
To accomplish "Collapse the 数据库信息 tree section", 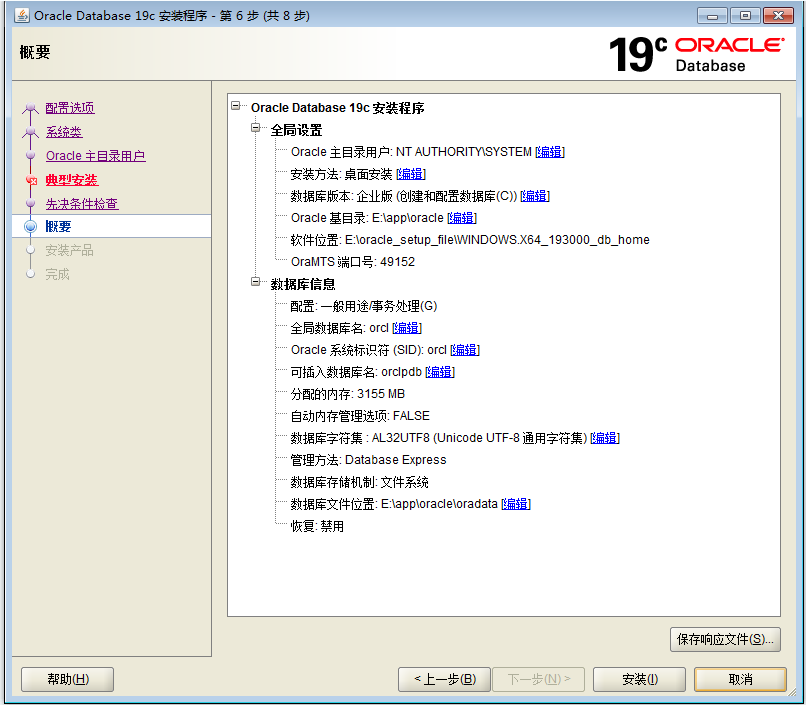I will click(255, 282).
